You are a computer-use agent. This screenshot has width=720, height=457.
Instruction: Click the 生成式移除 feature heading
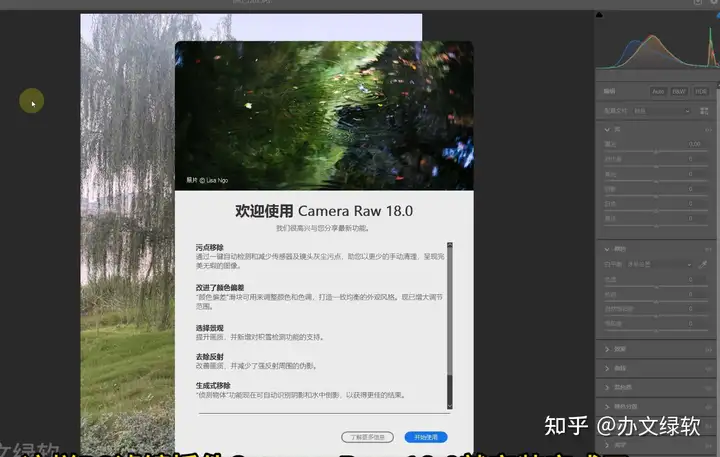click(x=213, y=385)
